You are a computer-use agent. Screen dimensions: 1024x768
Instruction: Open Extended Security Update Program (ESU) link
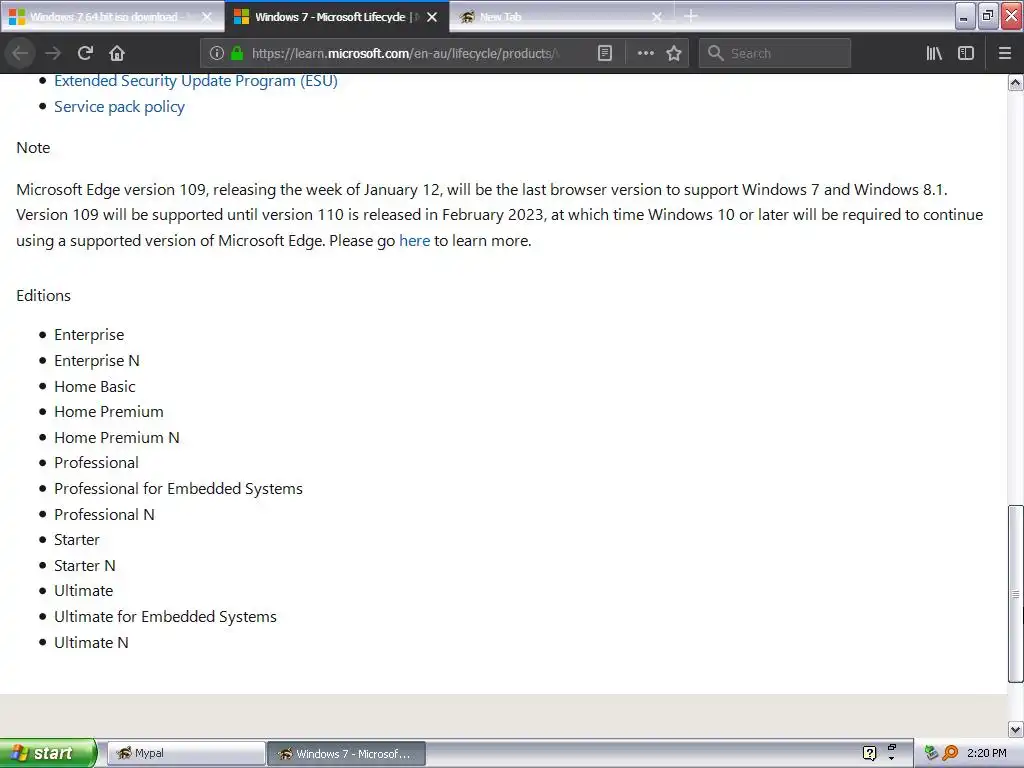196,81
